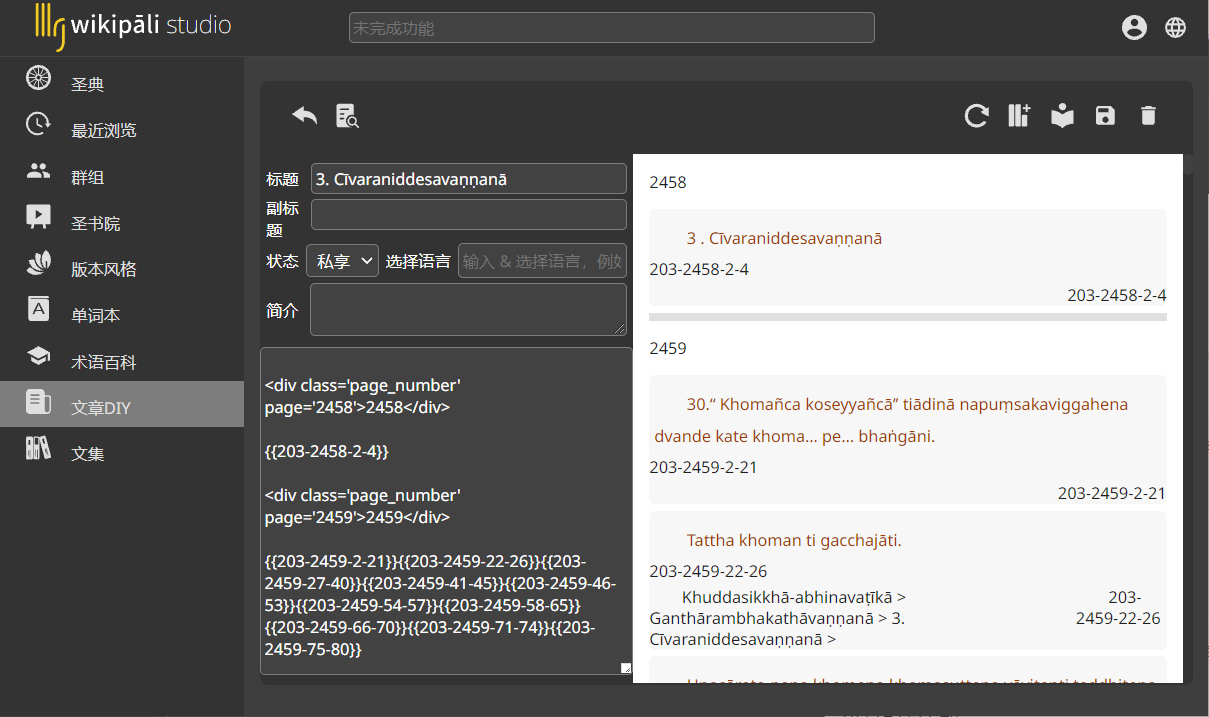
Task: Open the user account avatar icon
Action: pyautogui.click(x=1134, y=28)
